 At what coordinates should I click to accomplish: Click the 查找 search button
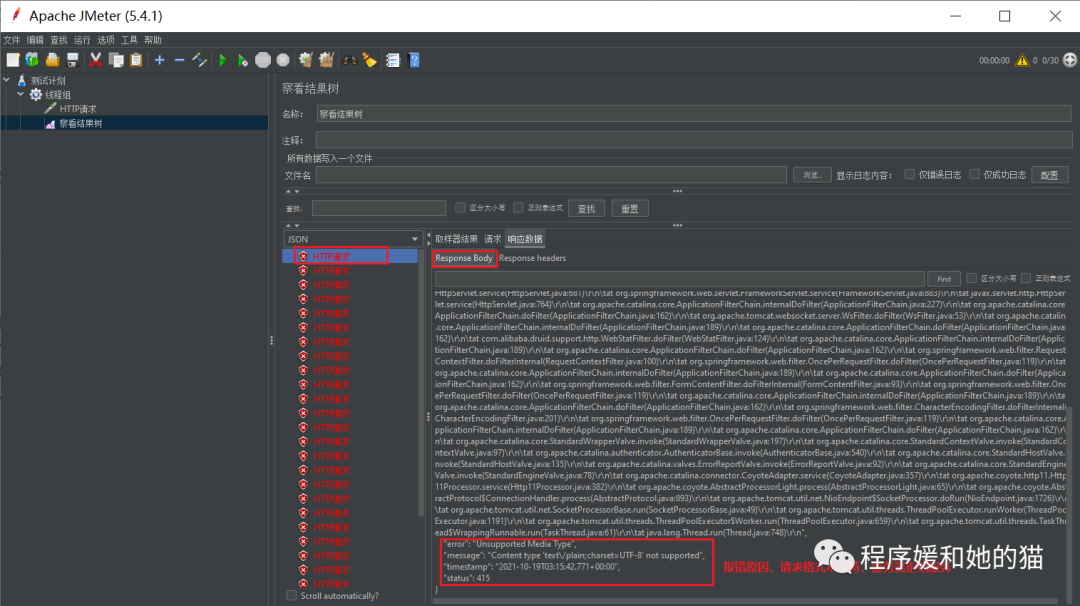(586, 209)
